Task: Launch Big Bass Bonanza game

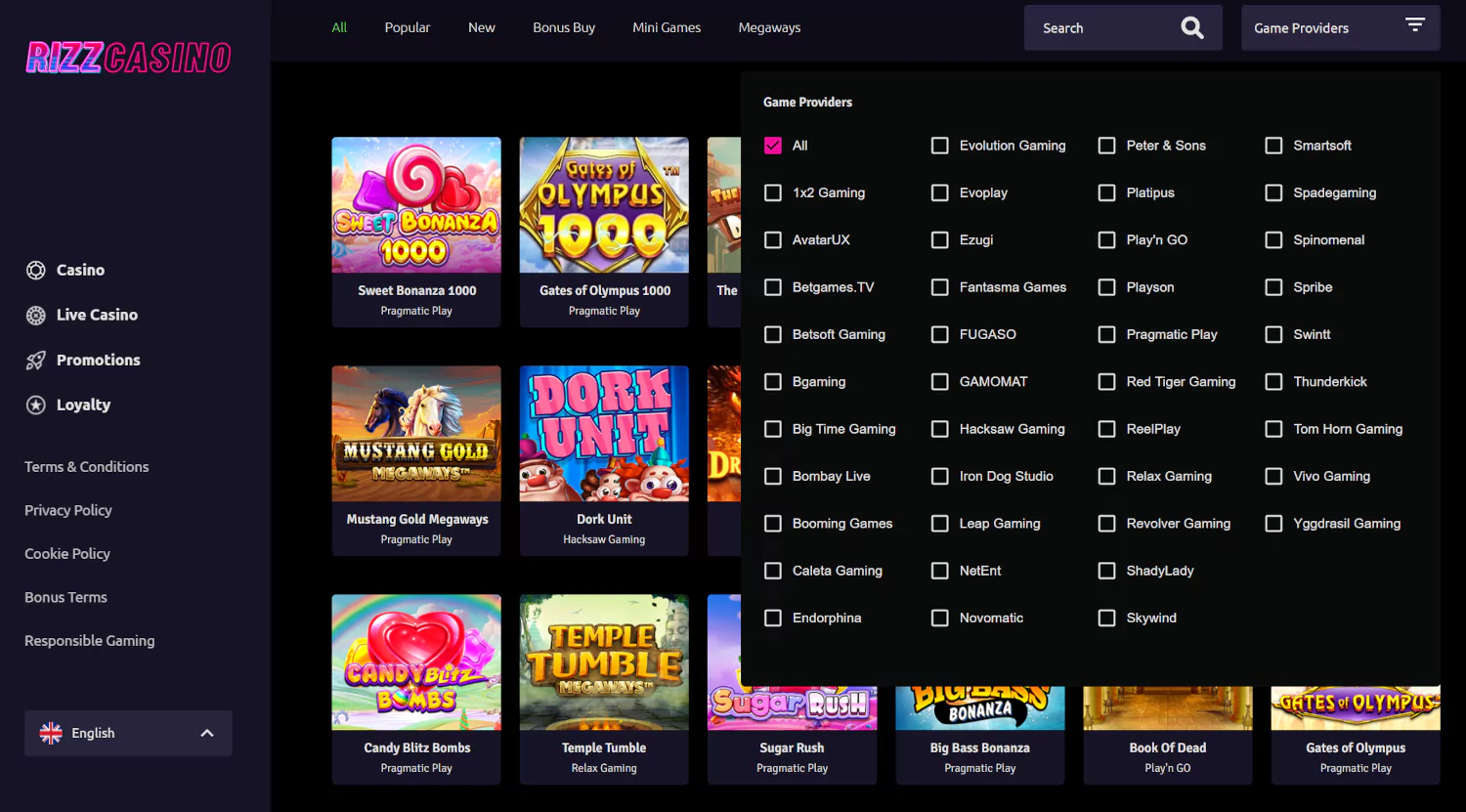Action: [980, 708]
